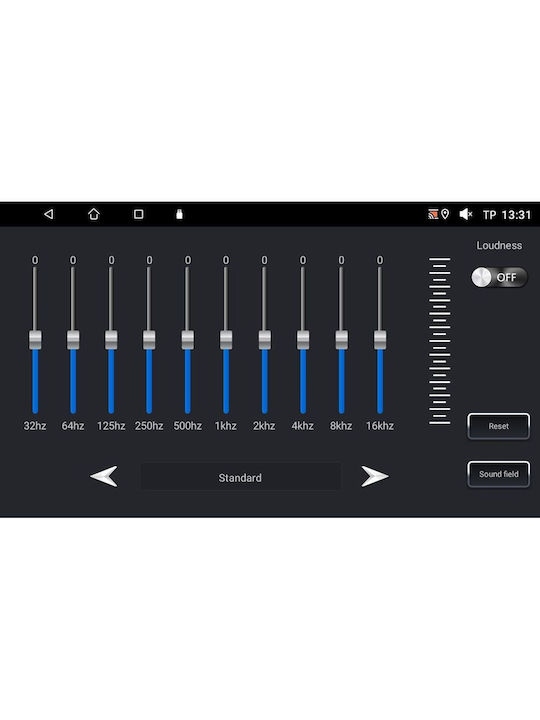Tap the 64hz frequency label

click(73, 426)
